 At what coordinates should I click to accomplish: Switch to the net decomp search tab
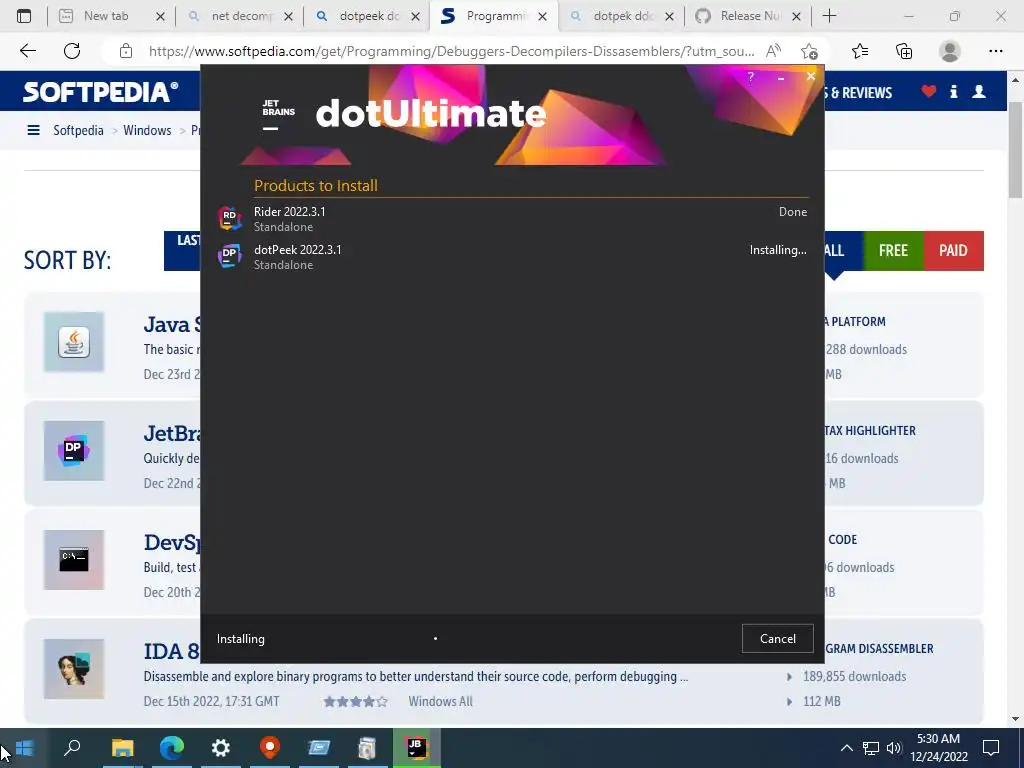coord(242,16)
